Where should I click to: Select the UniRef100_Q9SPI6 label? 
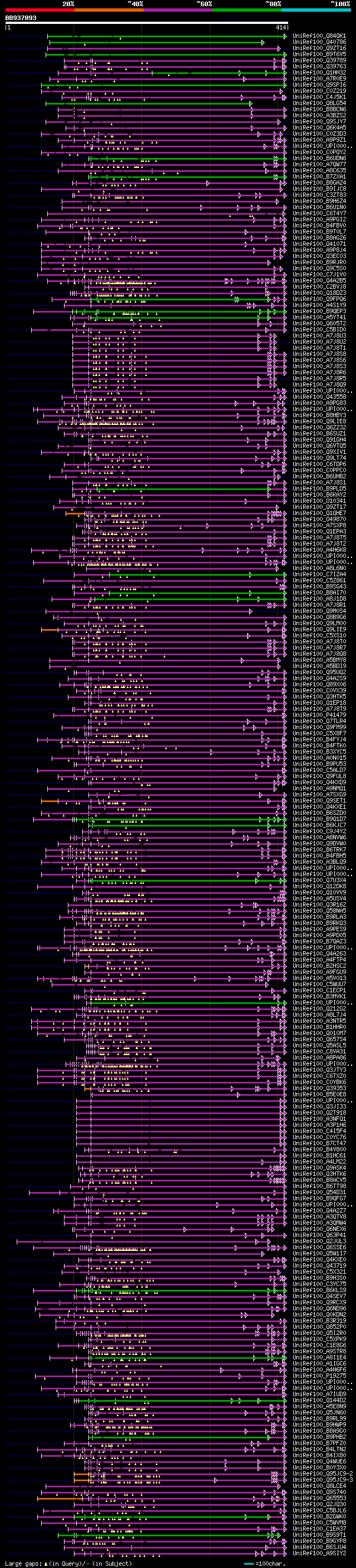click(319, 85)
